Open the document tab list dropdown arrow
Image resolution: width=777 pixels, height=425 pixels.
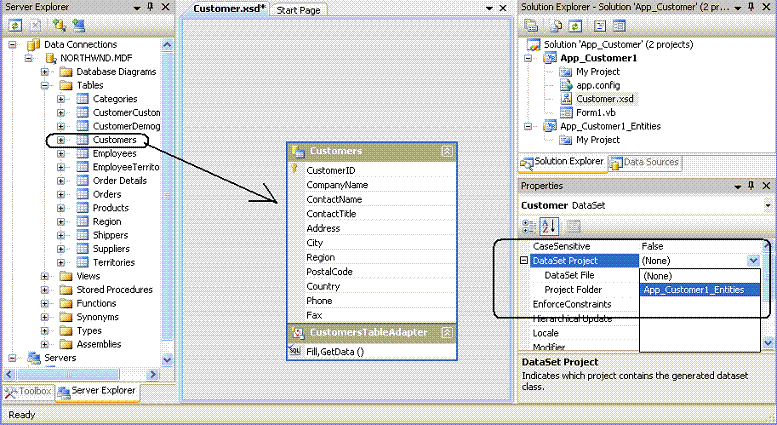[x=489, y=9]
